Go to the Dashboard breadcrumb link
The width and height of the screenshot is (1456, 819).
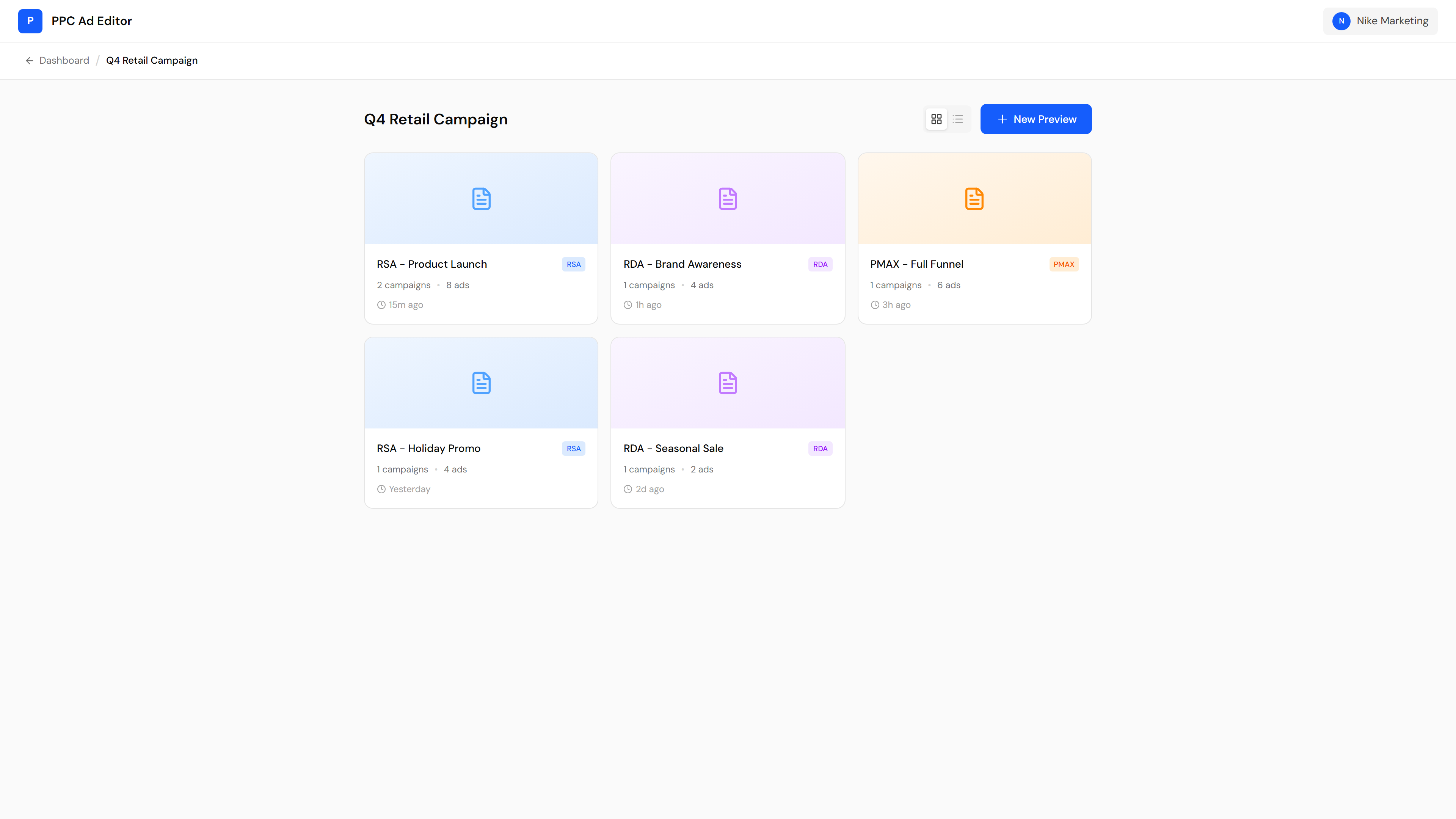point(64,61)
